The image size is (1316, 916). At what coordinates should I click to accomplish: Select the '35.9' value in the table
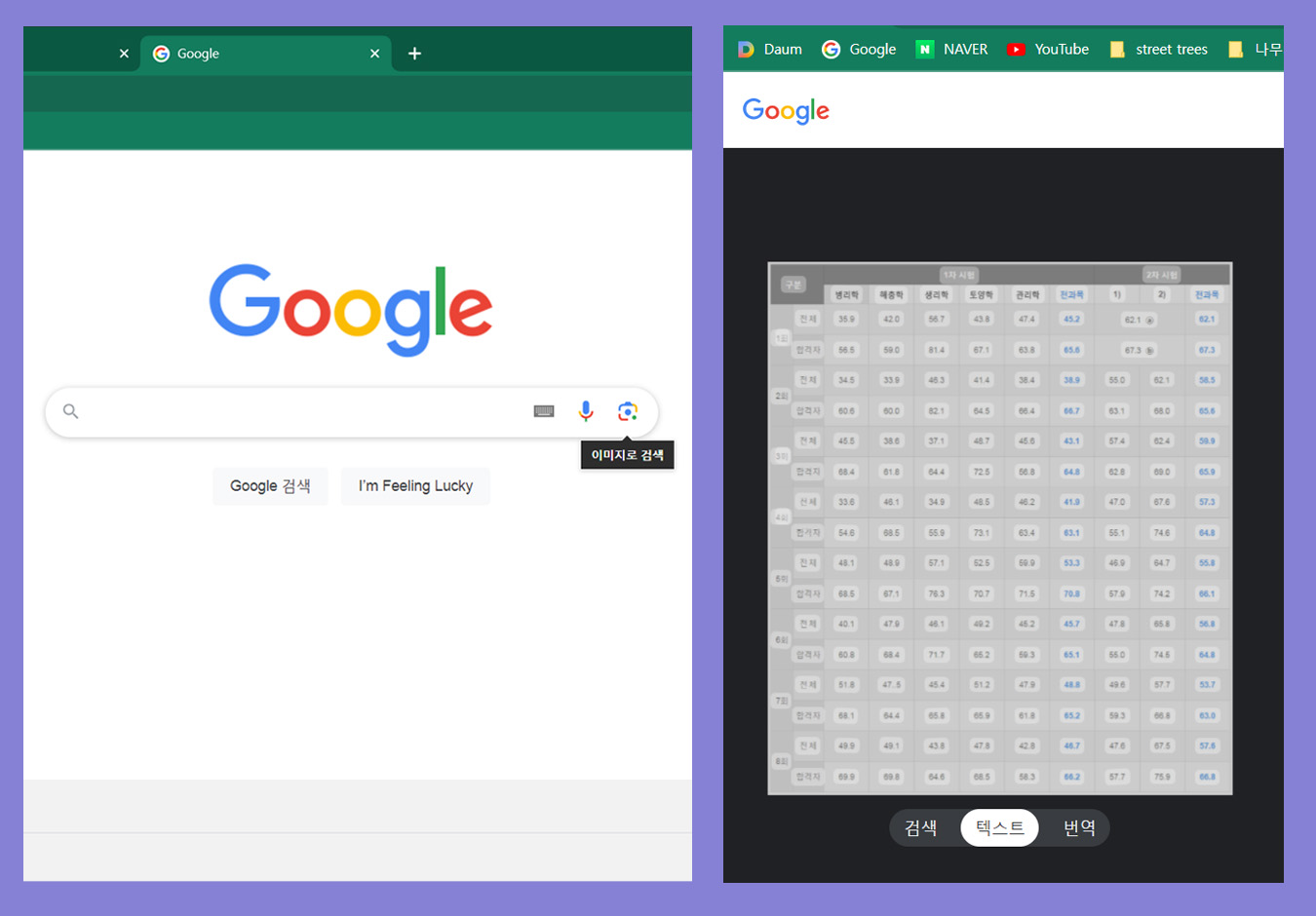[x=846, y=319]
